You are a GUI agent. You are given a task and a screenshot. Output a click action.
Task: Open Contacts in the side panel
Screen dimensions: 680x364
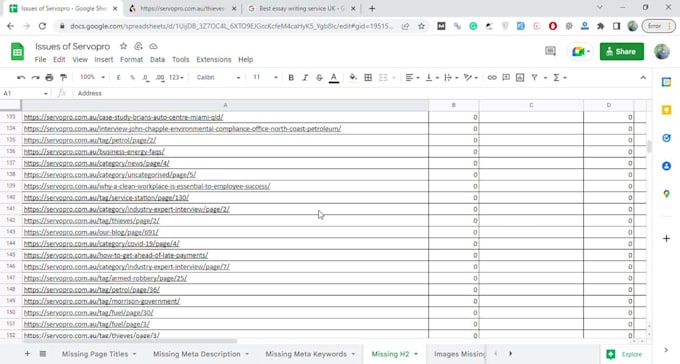[667, 166]
